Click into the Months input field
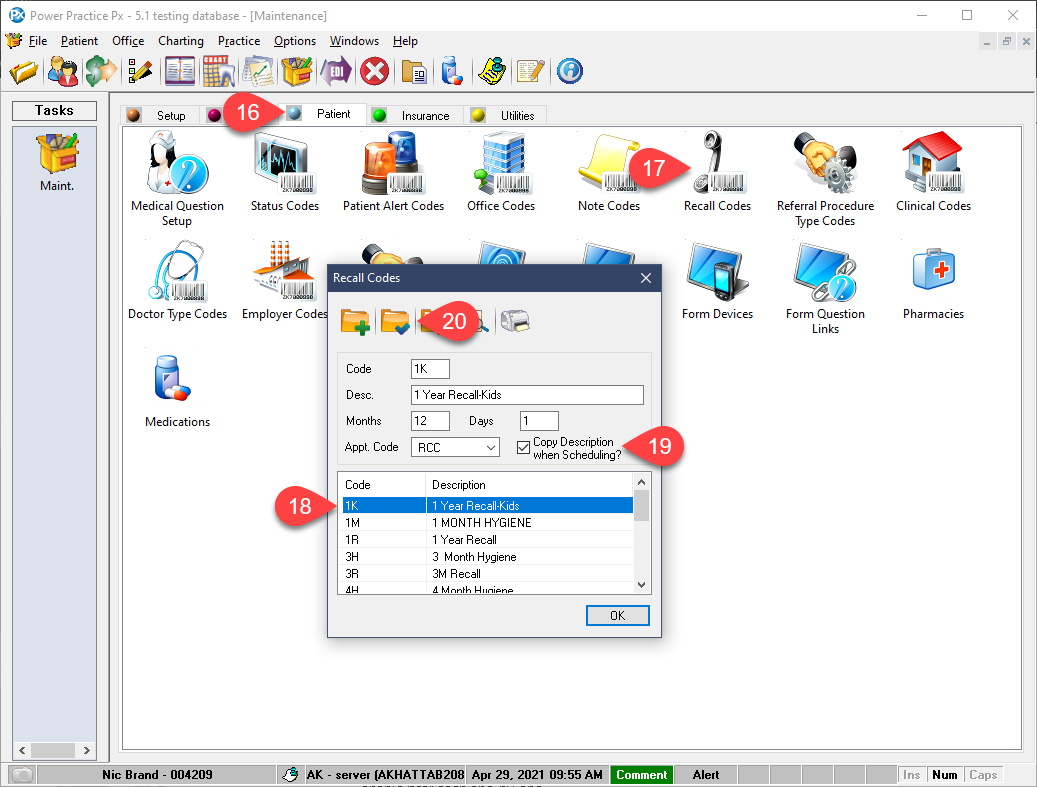 430,421
